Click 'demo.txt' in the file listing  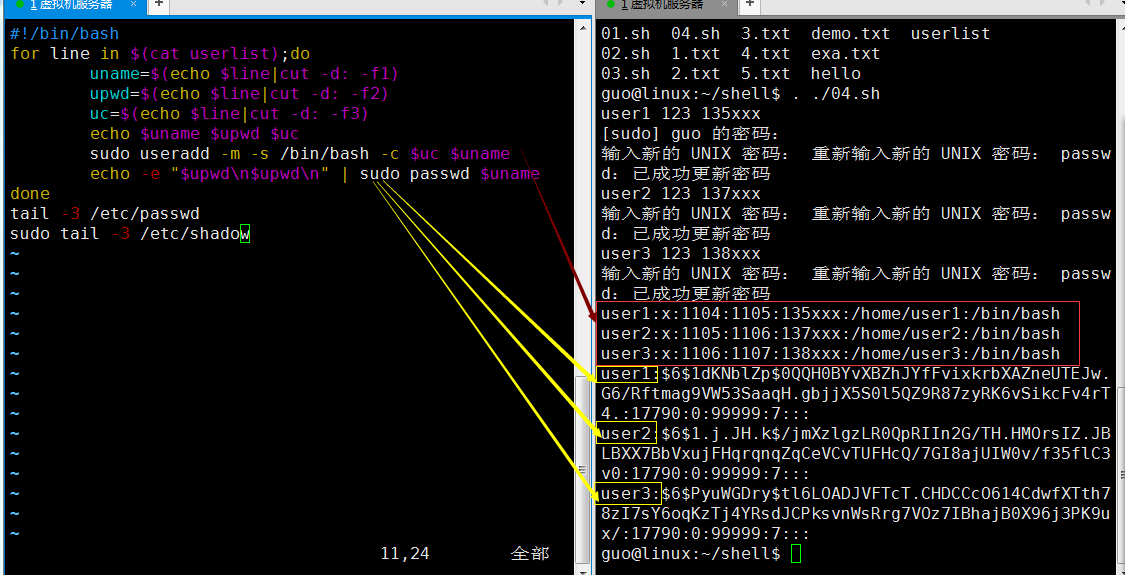tap(850, 34)
